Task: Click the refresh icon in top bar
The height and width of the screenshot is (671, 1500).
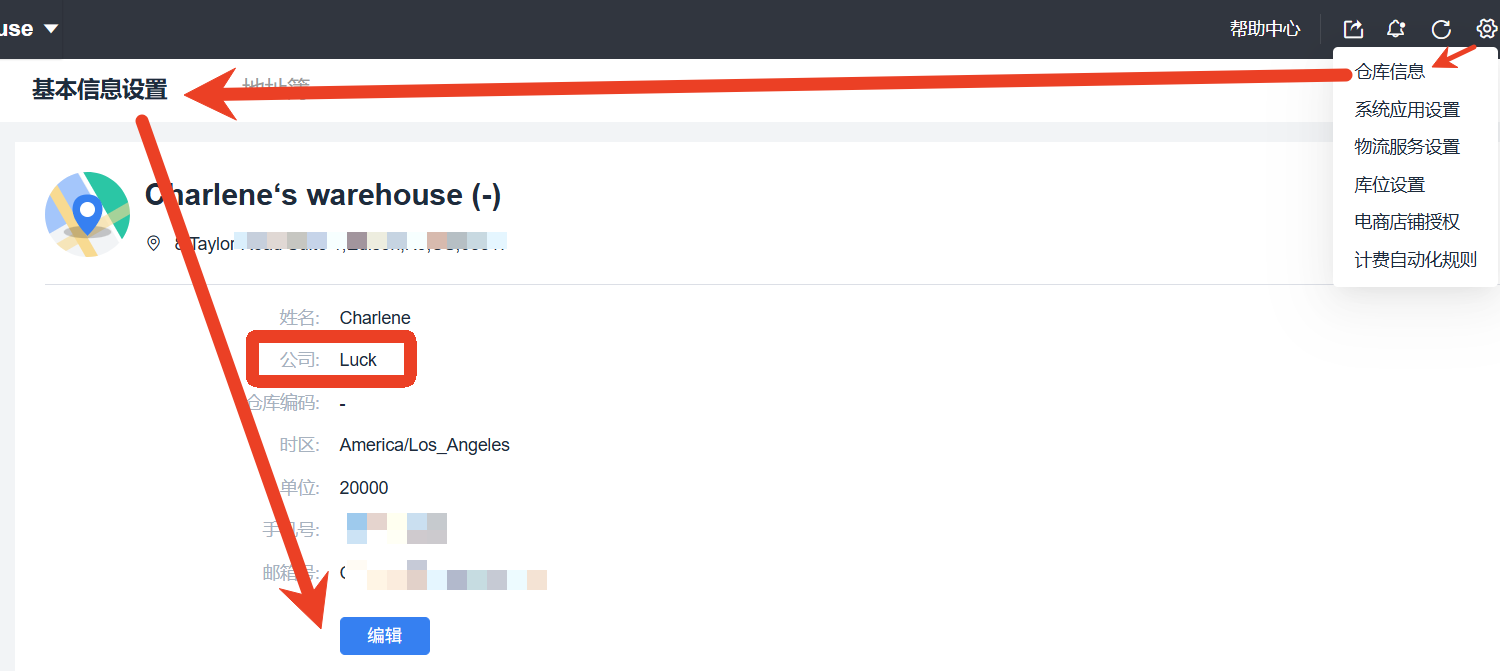Action: [1441, 29]
